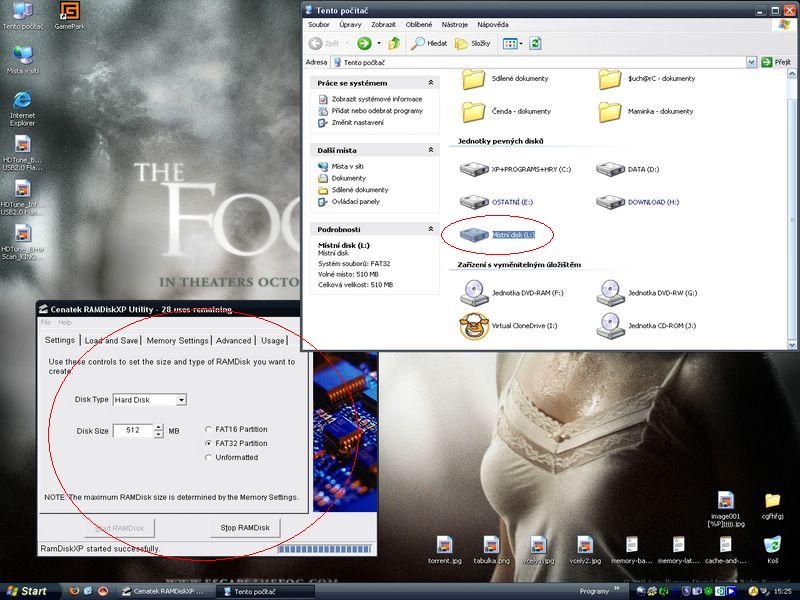Select the OSTATNÍ (E:) drive
The image size is (800, 600).
coord(496,202)
